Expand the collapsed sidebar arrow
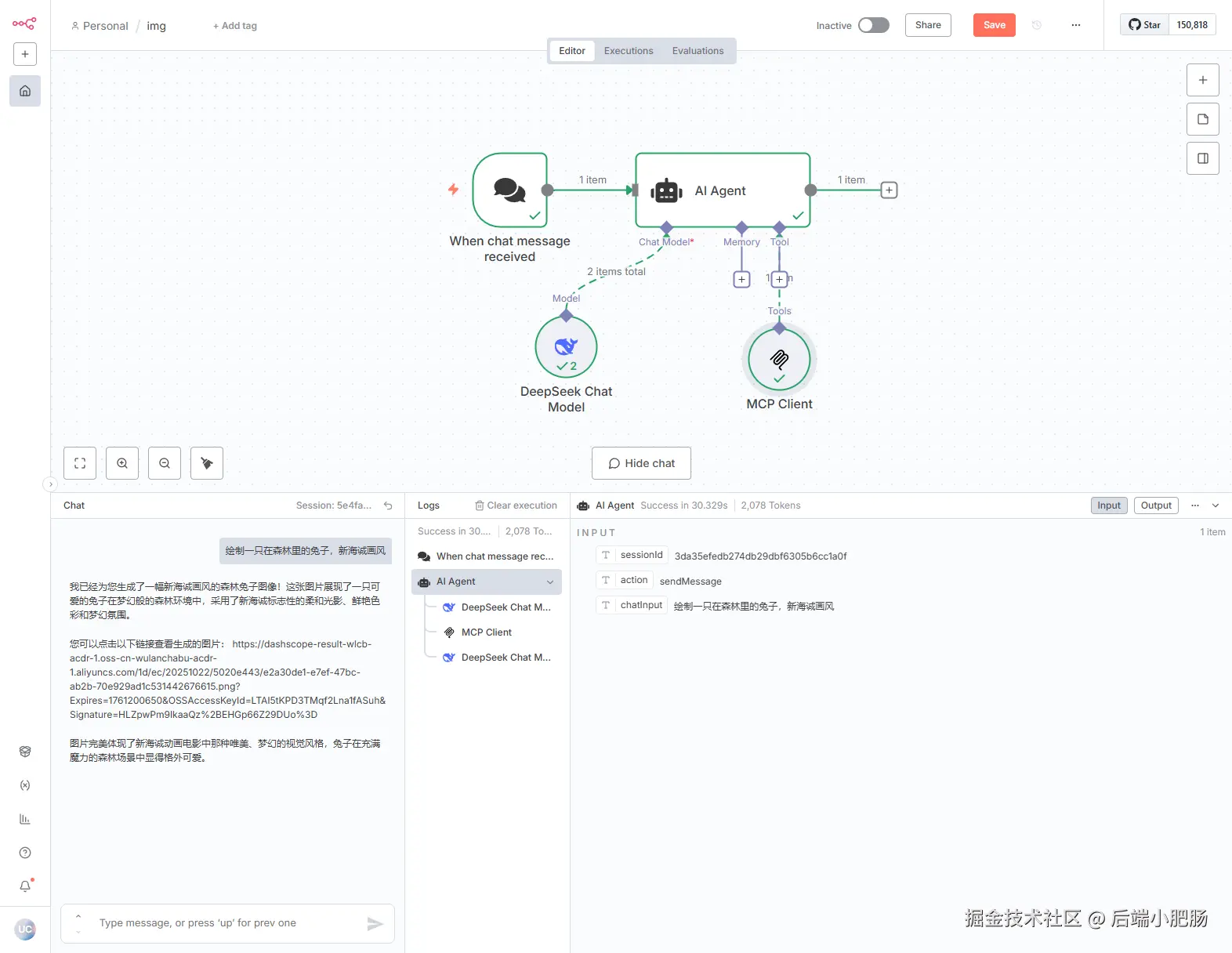Viewport: 1232px width, 953px height. click(x=50, y=484)
